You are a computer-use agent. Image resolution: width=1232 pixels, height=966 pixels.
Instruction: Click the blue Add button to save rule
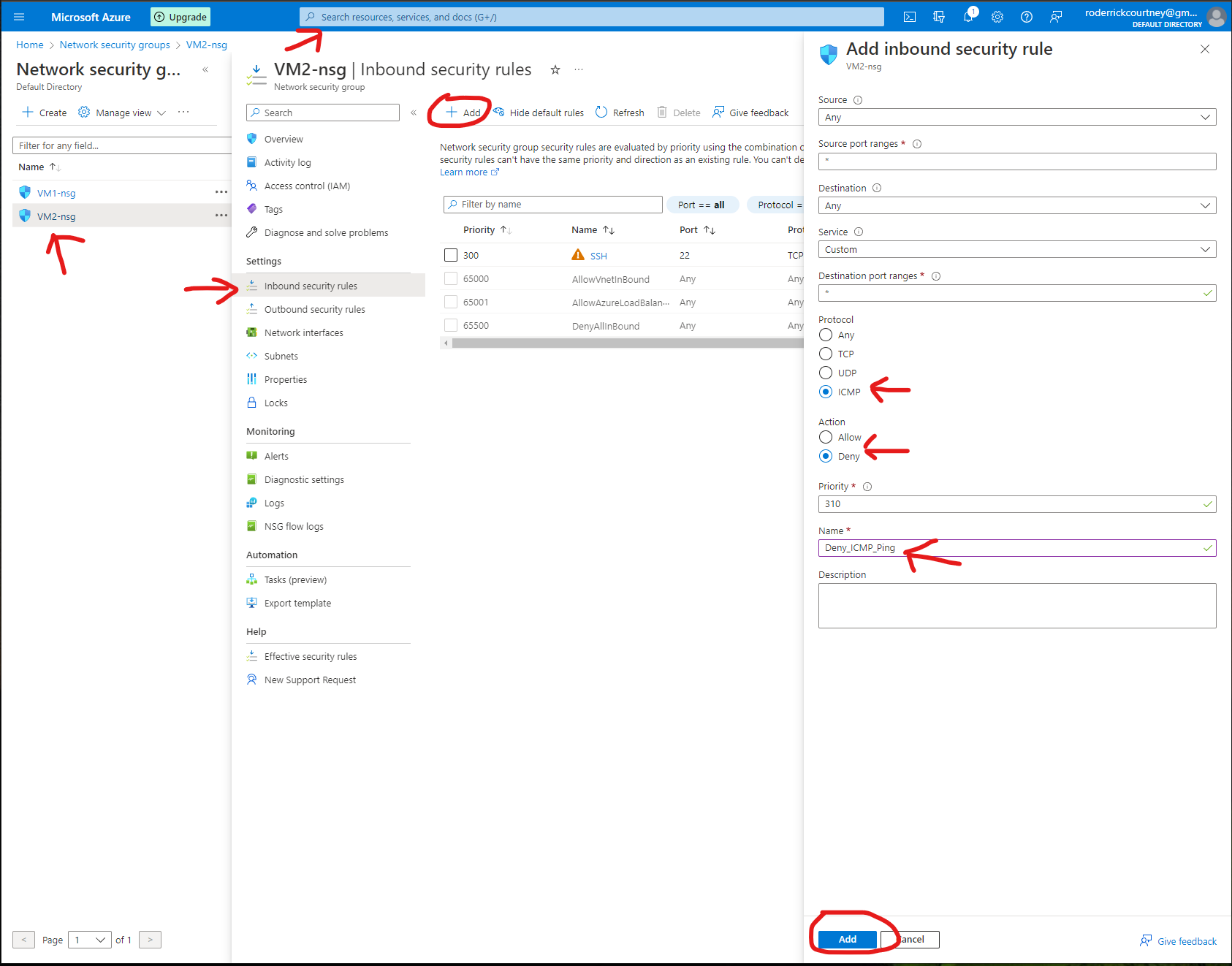(847, 939)
